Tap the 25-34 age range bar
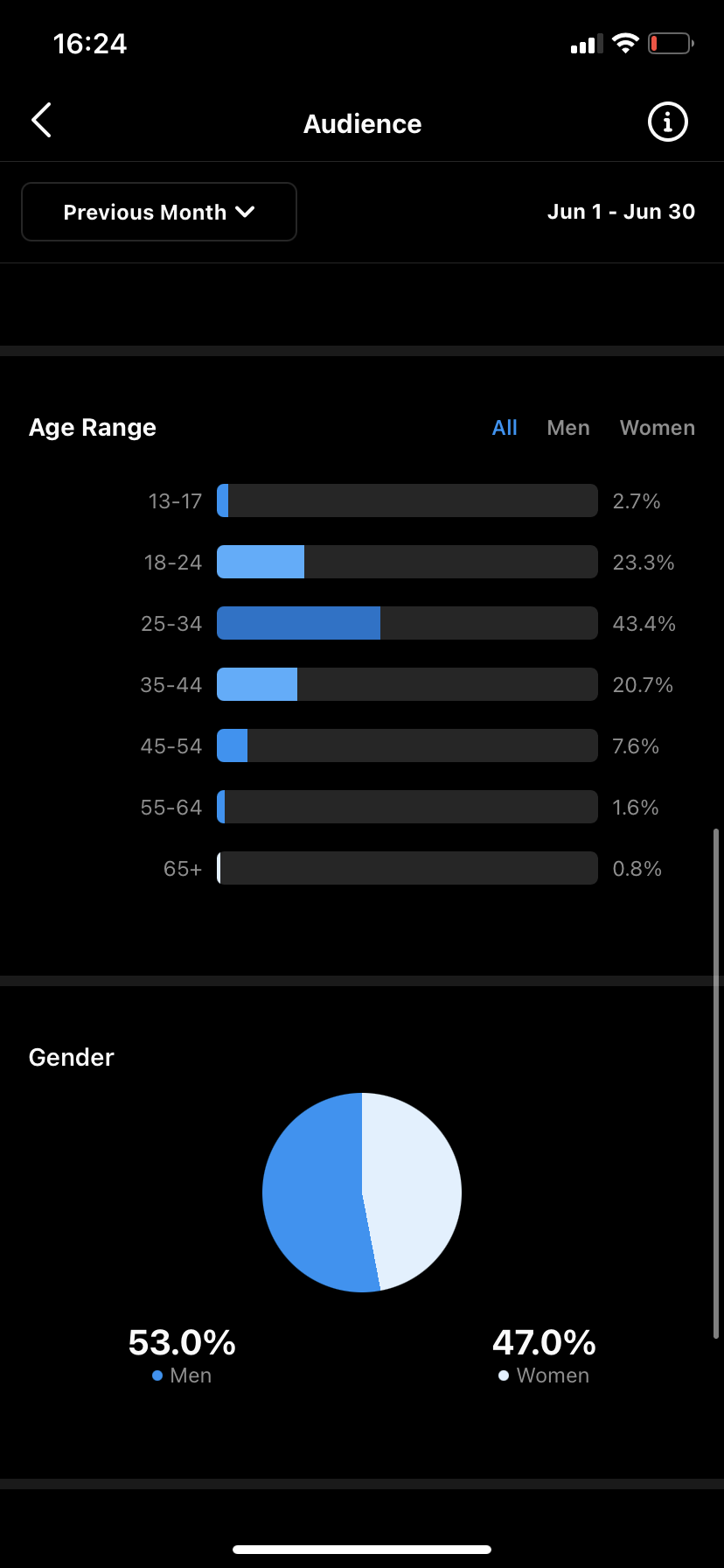Image resolution: width=724 pixels, height=1568 pixels. click(407, 623)
